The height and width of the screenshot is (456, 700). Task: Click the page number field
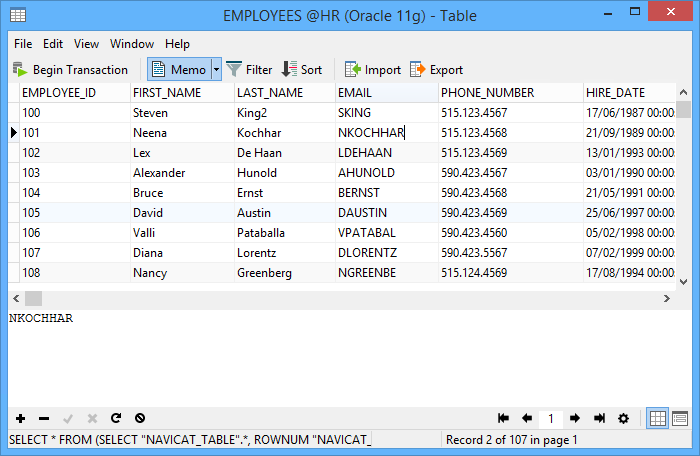click(550, 418)
